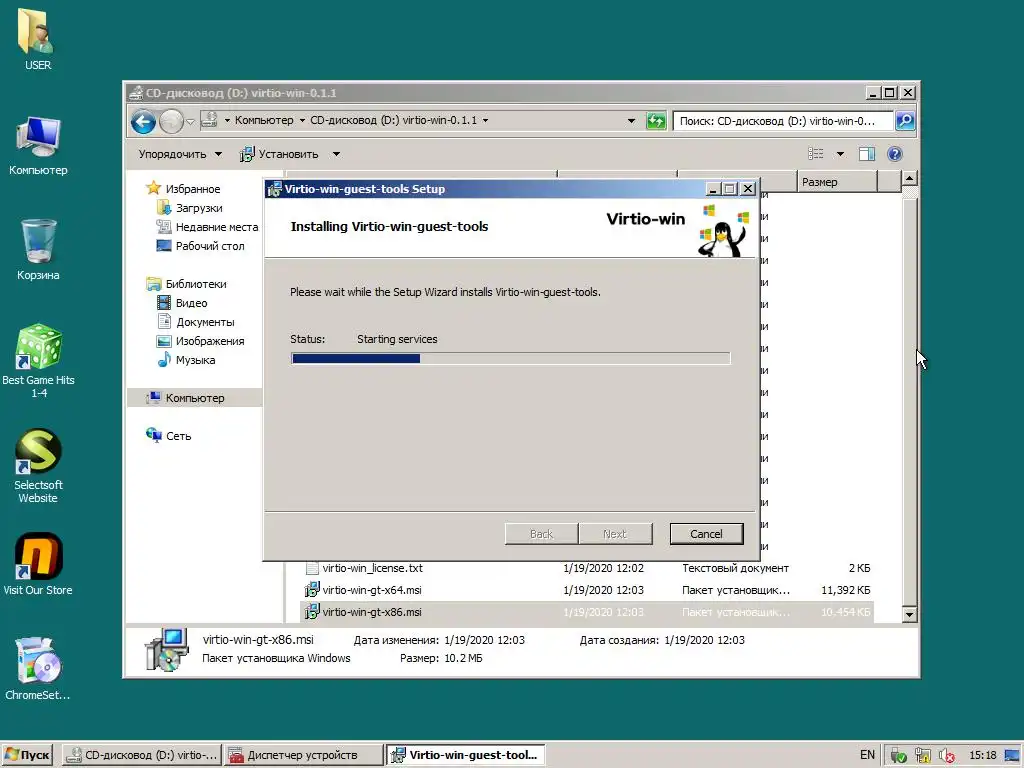Expand CD-дисковод breadcrumb dropdown arrow
Image resolution: width=1024 pixels, height=768 pixels.
tap(485, 120)
